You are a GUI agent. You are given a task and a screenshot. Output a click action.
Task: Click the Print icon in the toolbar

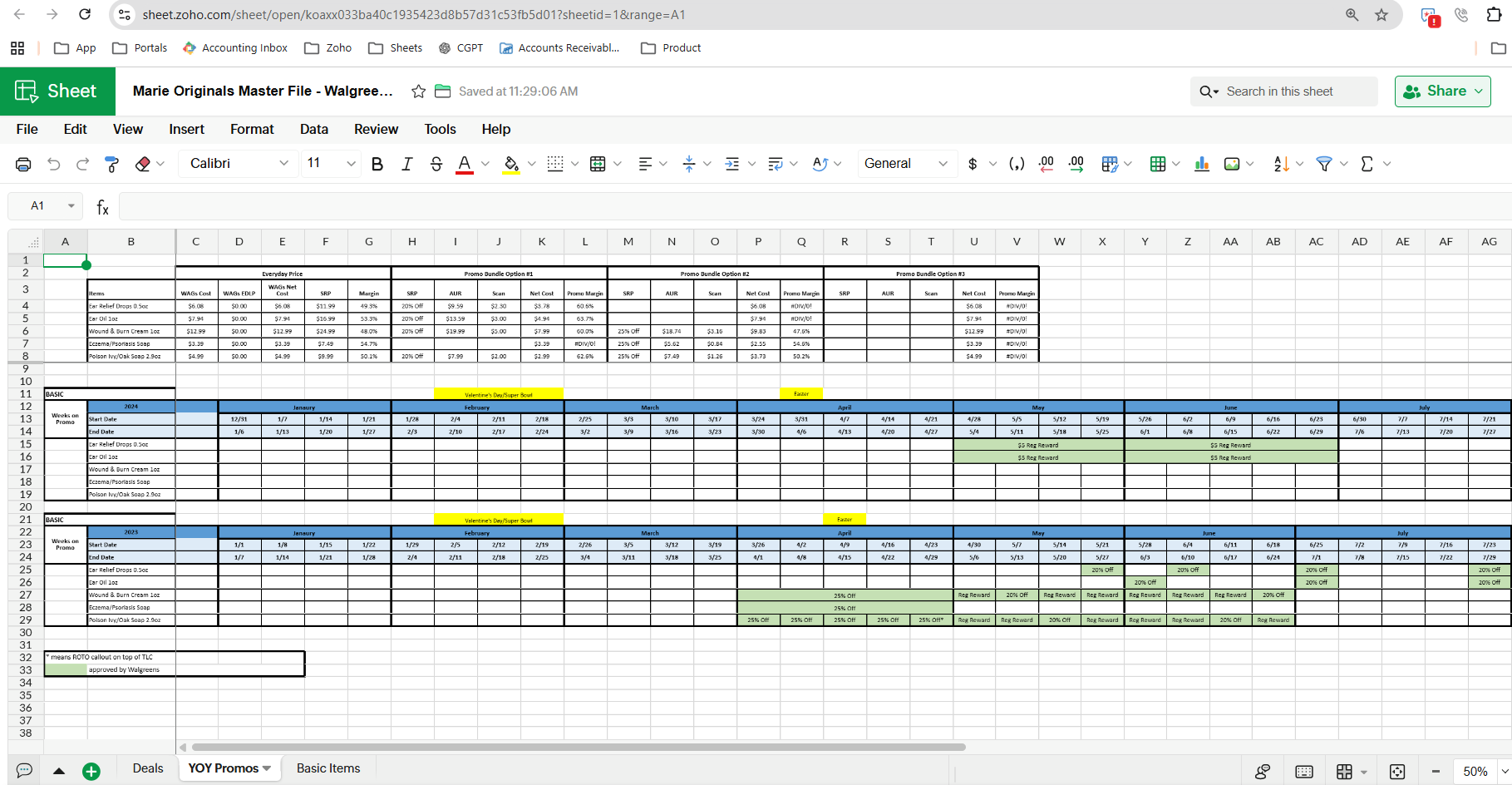pos(23,164)
